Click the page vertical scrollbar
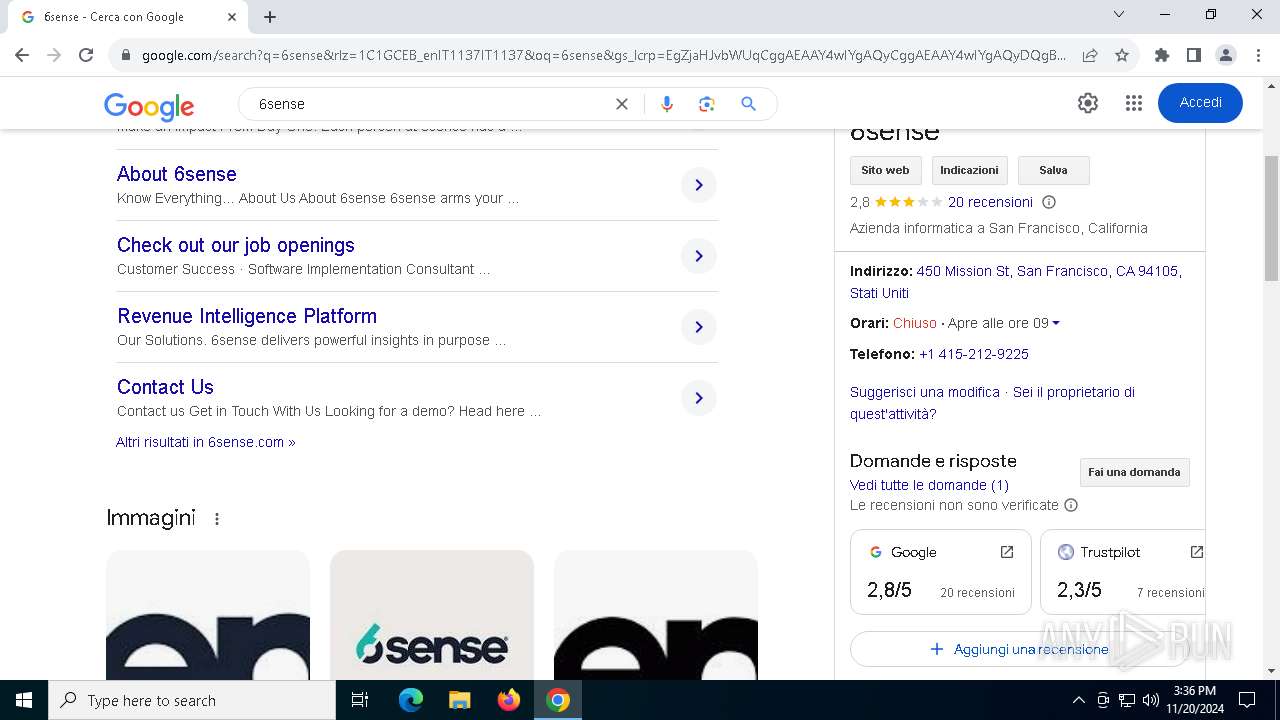This screenshot has width=1280, height=720. pyautogui.click(x=1272, y=220)
